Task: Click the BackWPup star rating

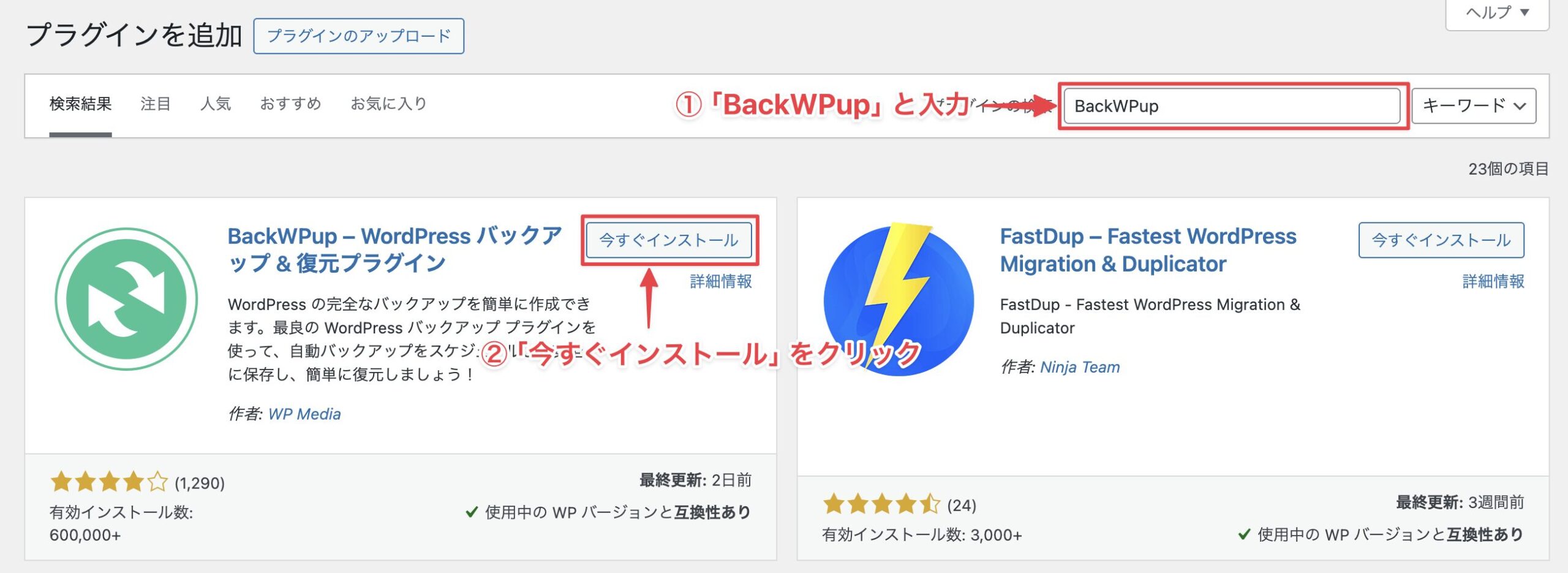Action: click(x=108, y=482)
